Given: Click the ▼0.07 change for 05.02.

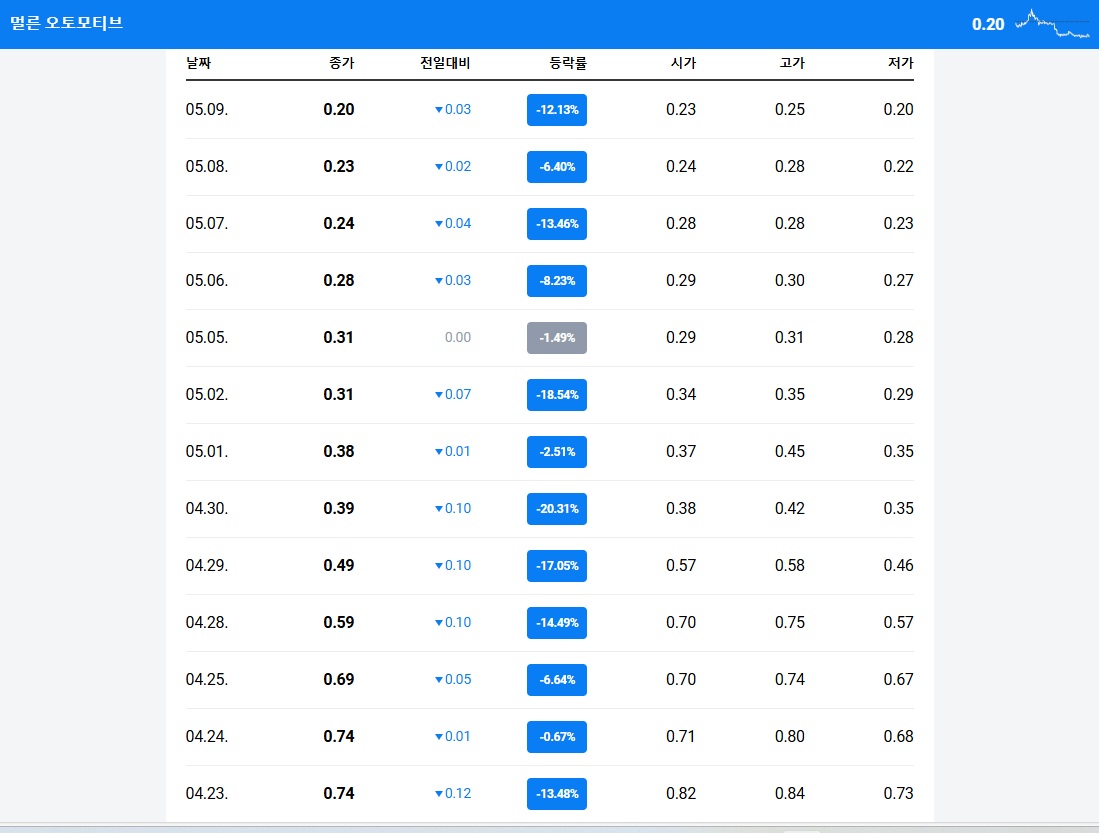Looking at the screenshot, I should pyautogui.click(x=453, y=394).
